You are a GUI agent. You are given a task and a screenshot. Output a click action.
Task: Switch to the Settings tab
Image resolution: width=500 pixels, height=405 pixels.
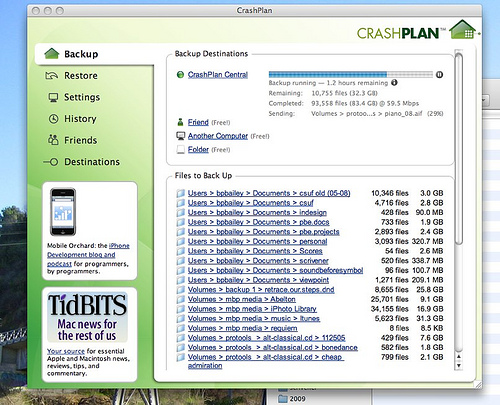[82, 97]
